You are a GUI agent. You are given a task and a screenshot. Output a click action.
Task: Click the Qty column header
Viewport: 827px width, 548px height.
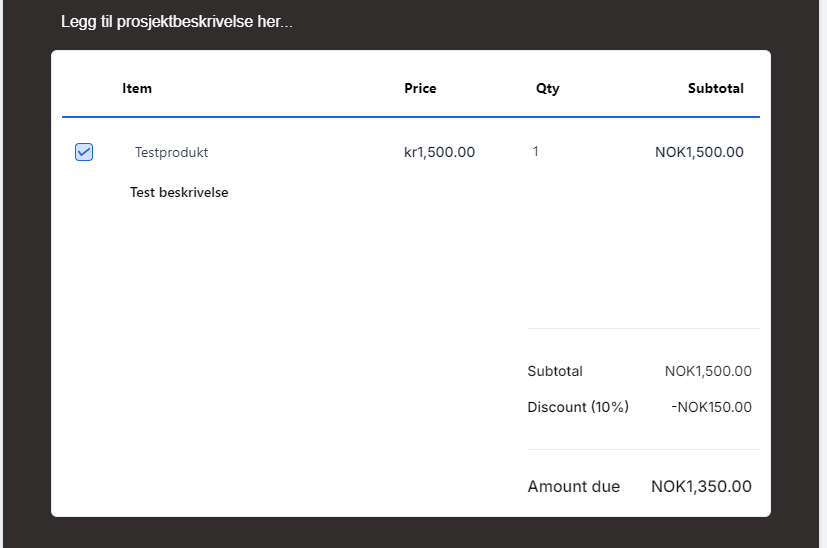[547, 88]
